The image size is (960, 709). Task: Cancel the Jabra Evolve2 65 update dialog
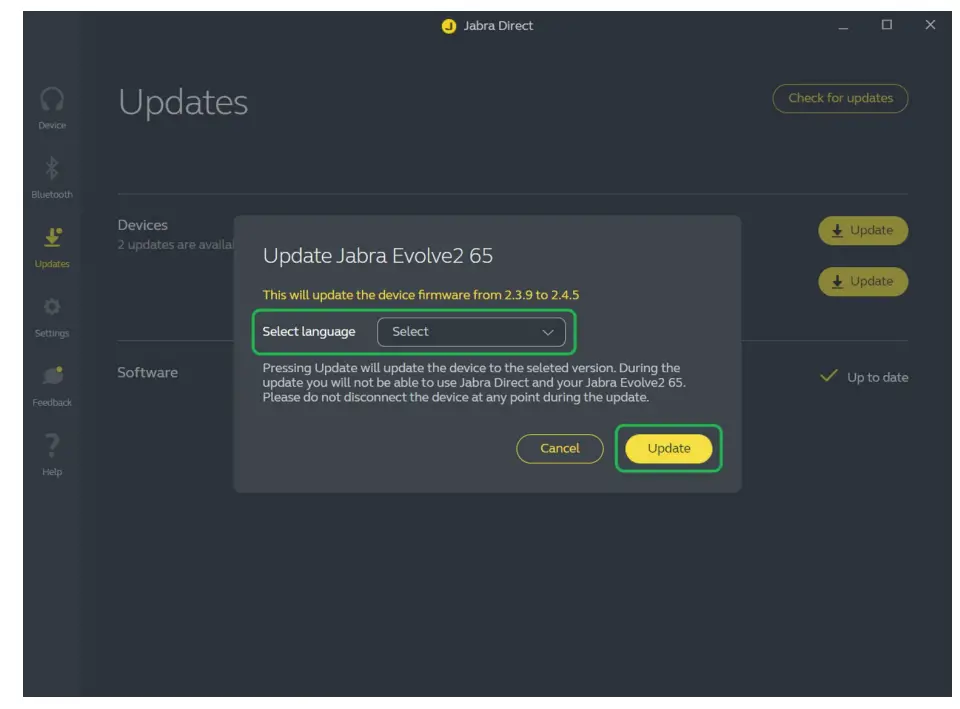559,448
